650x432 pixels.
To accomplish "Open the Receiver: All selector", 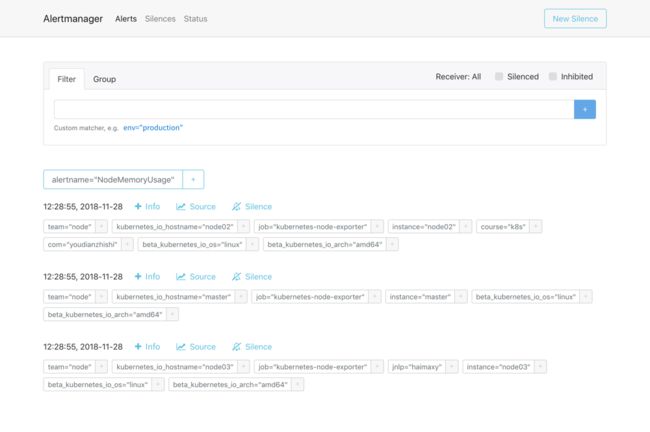I will tap(458, 76).
